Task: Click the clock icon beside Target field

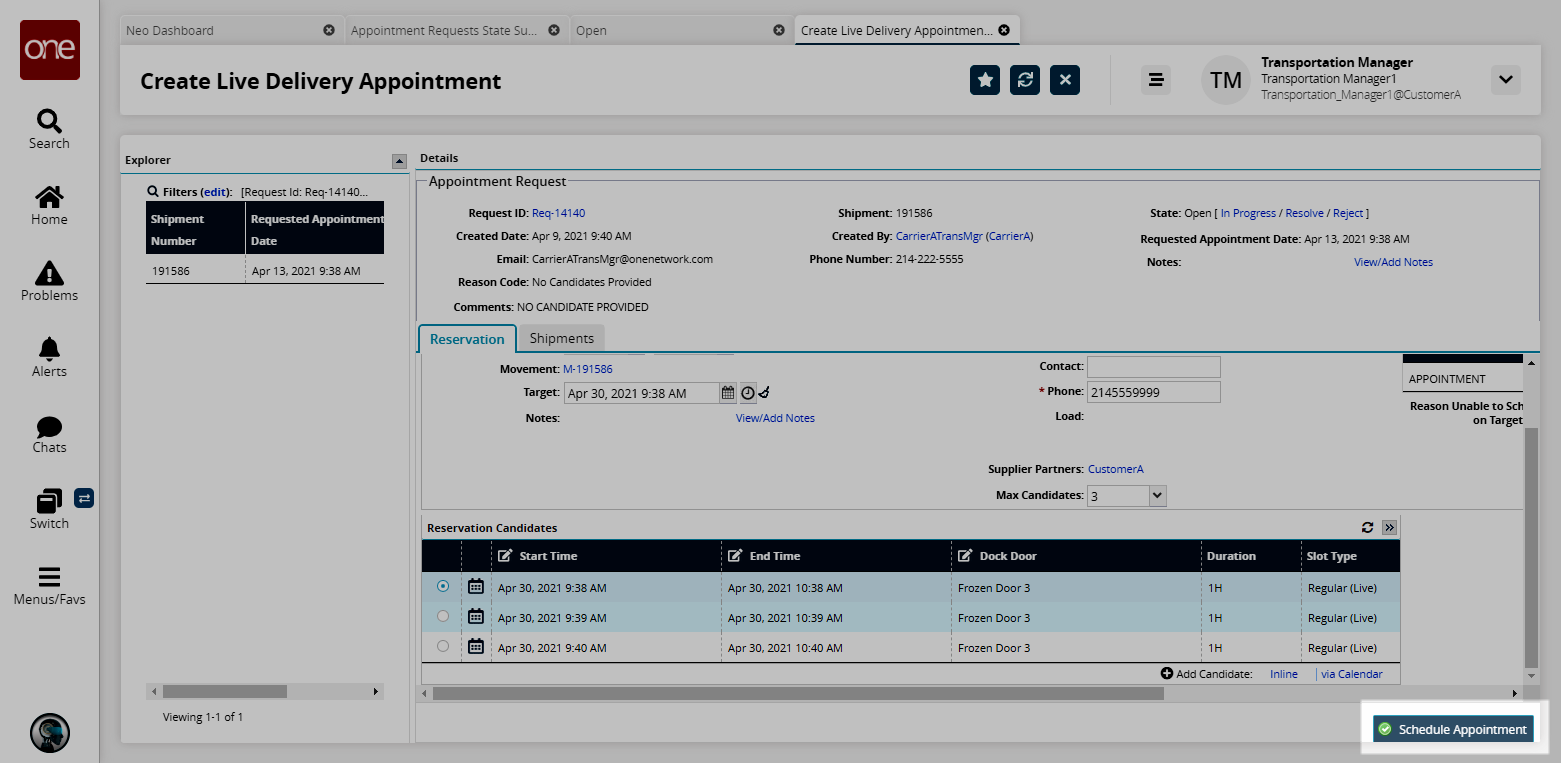Action: click(747, 393)
